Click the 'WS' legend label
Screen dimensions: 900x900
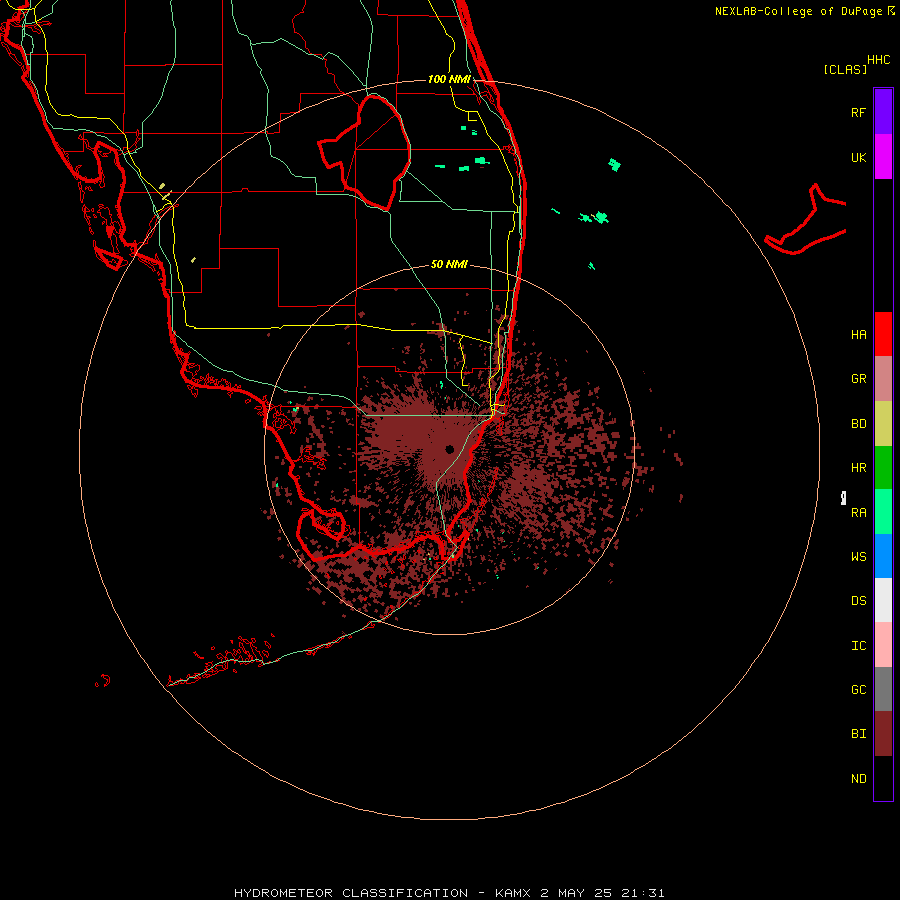point(858,557)
